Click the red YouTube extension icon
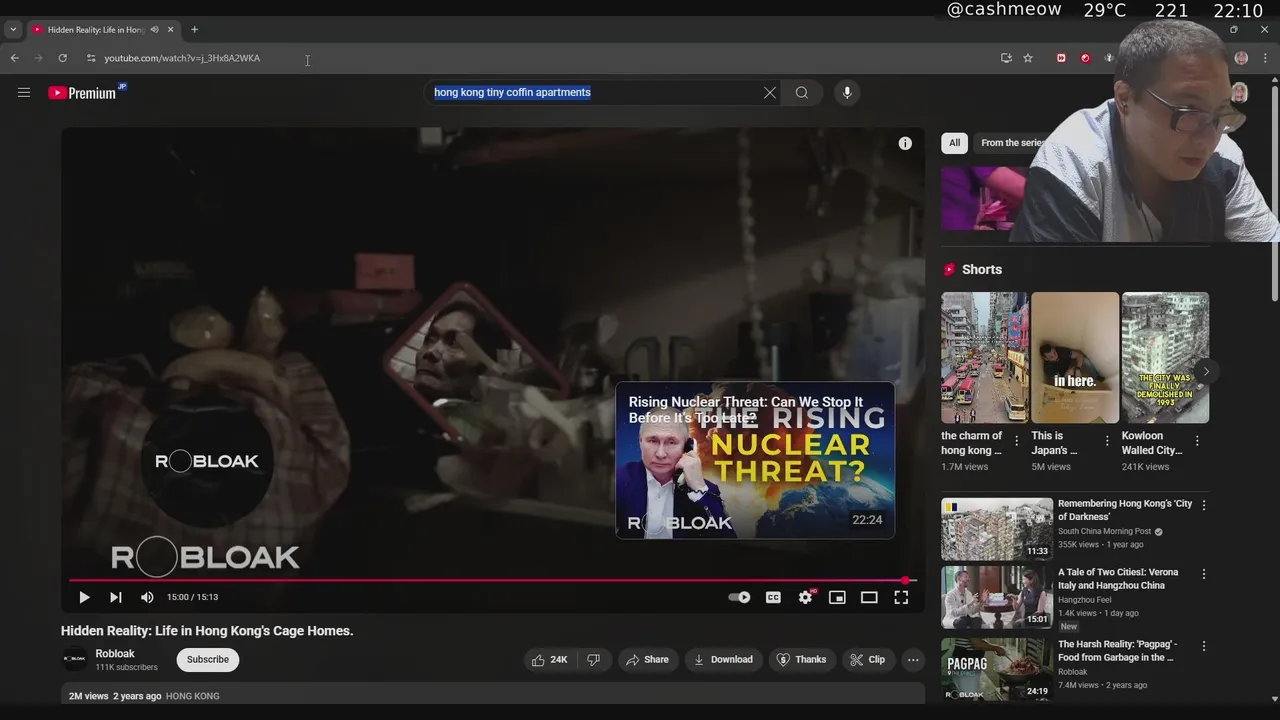The image size is (1280, 720). (x=1061, y=58)
